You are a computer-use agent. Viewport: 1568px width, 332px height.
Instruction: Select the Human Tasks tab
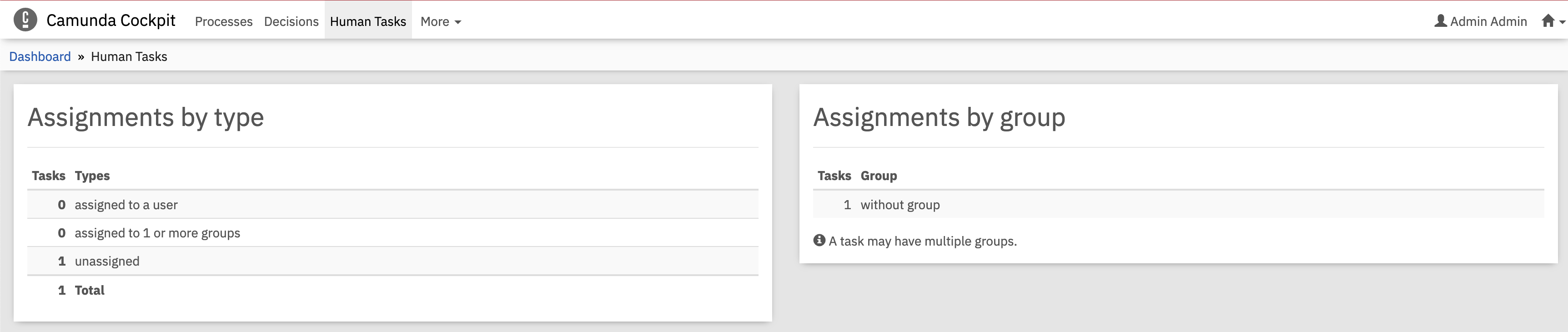point(367,21)
